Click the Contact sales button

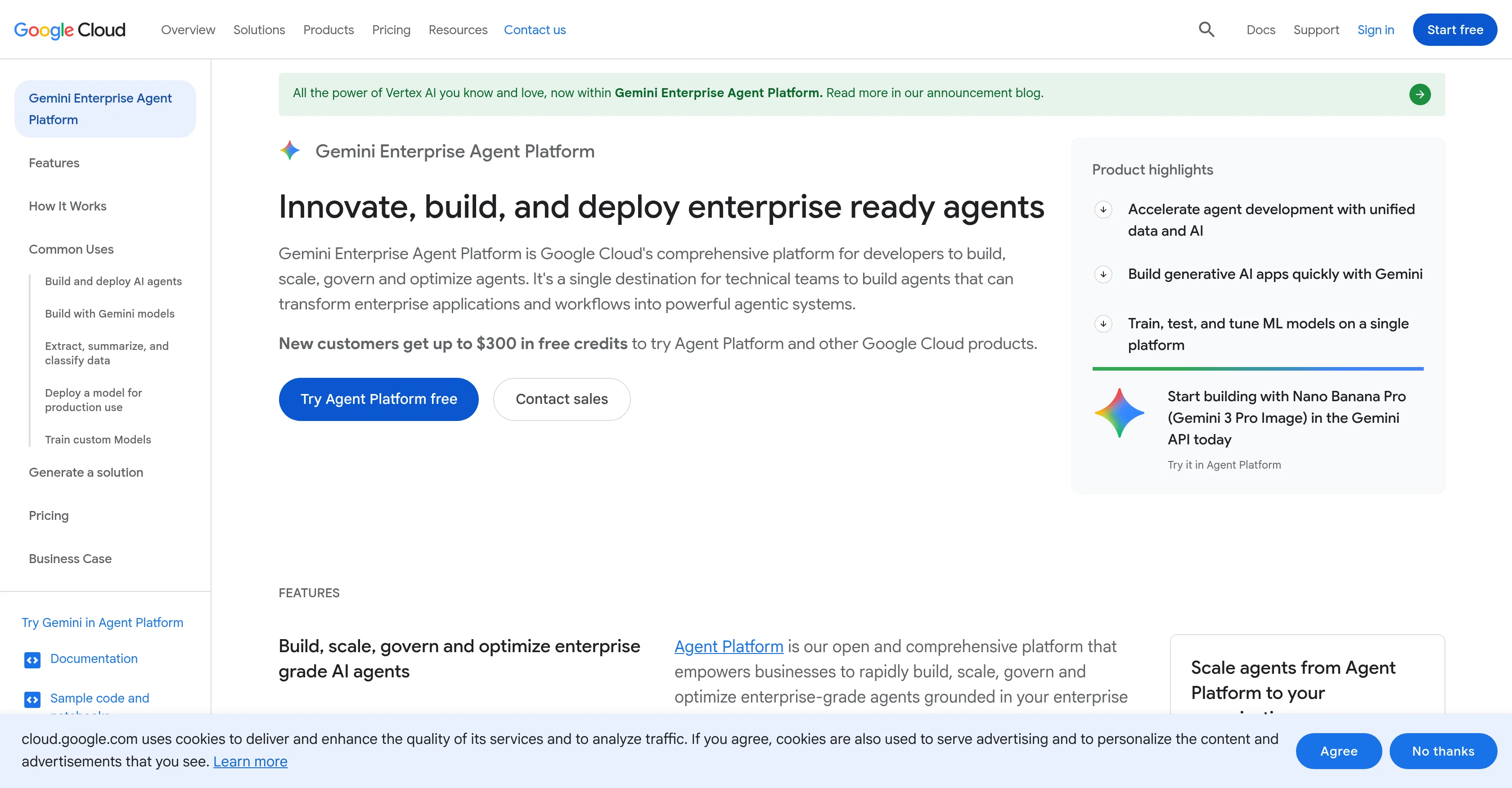click(x=562, y=399)
